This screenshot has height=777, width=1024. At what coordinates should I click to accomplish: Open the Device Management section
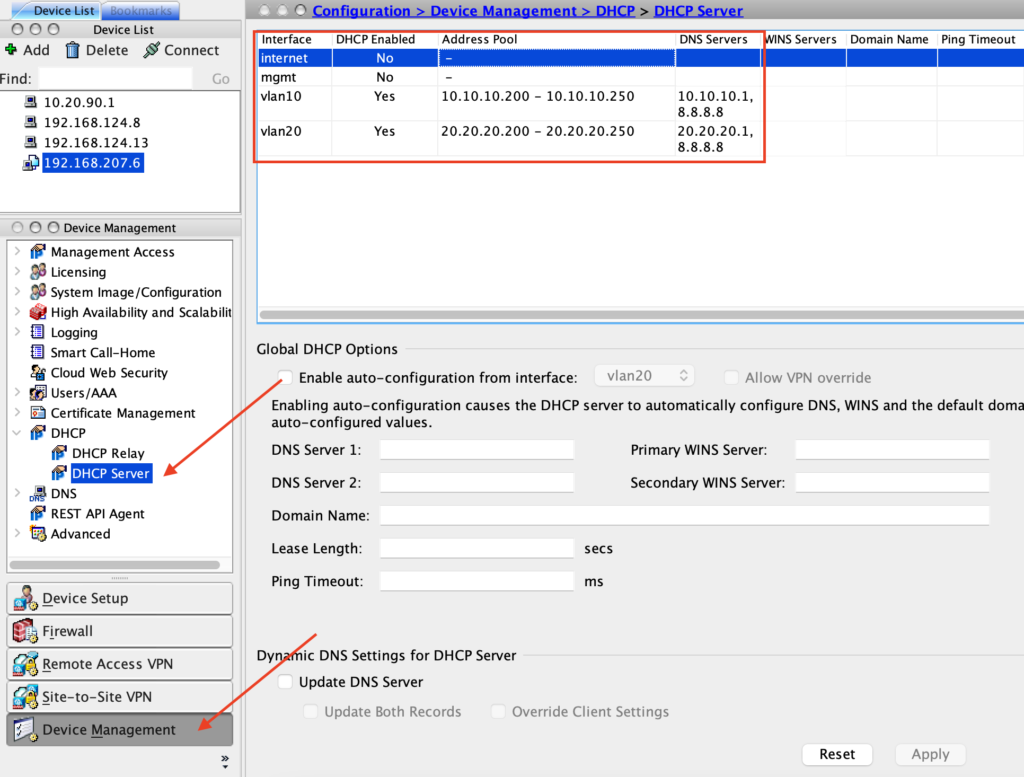120,729
